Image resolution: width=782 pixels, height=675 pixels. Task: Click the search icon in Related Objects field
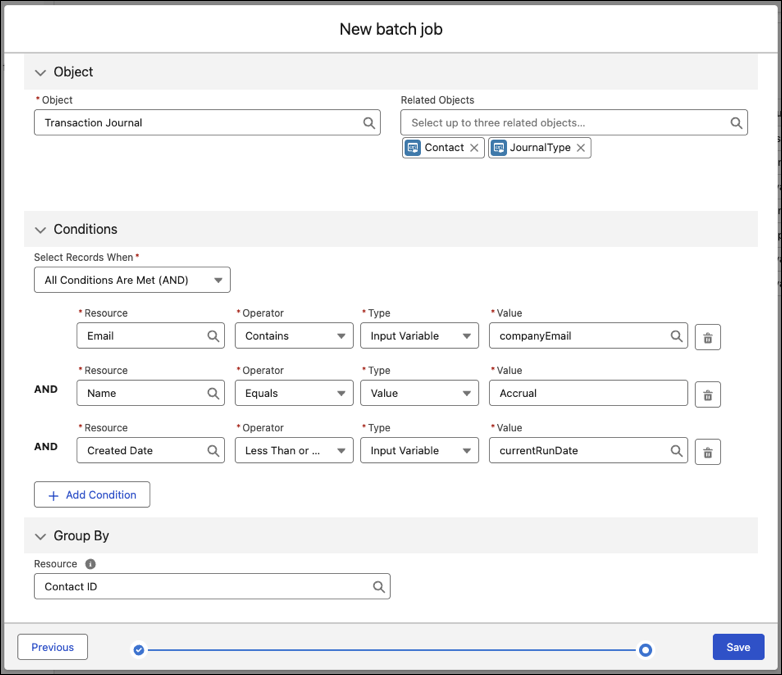[x=736, y=123]
